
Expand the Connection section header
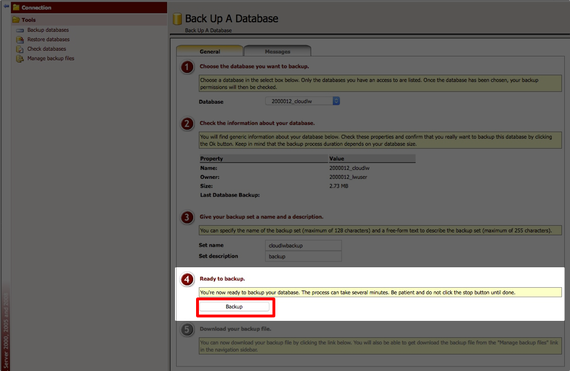[x=89, y=7]
